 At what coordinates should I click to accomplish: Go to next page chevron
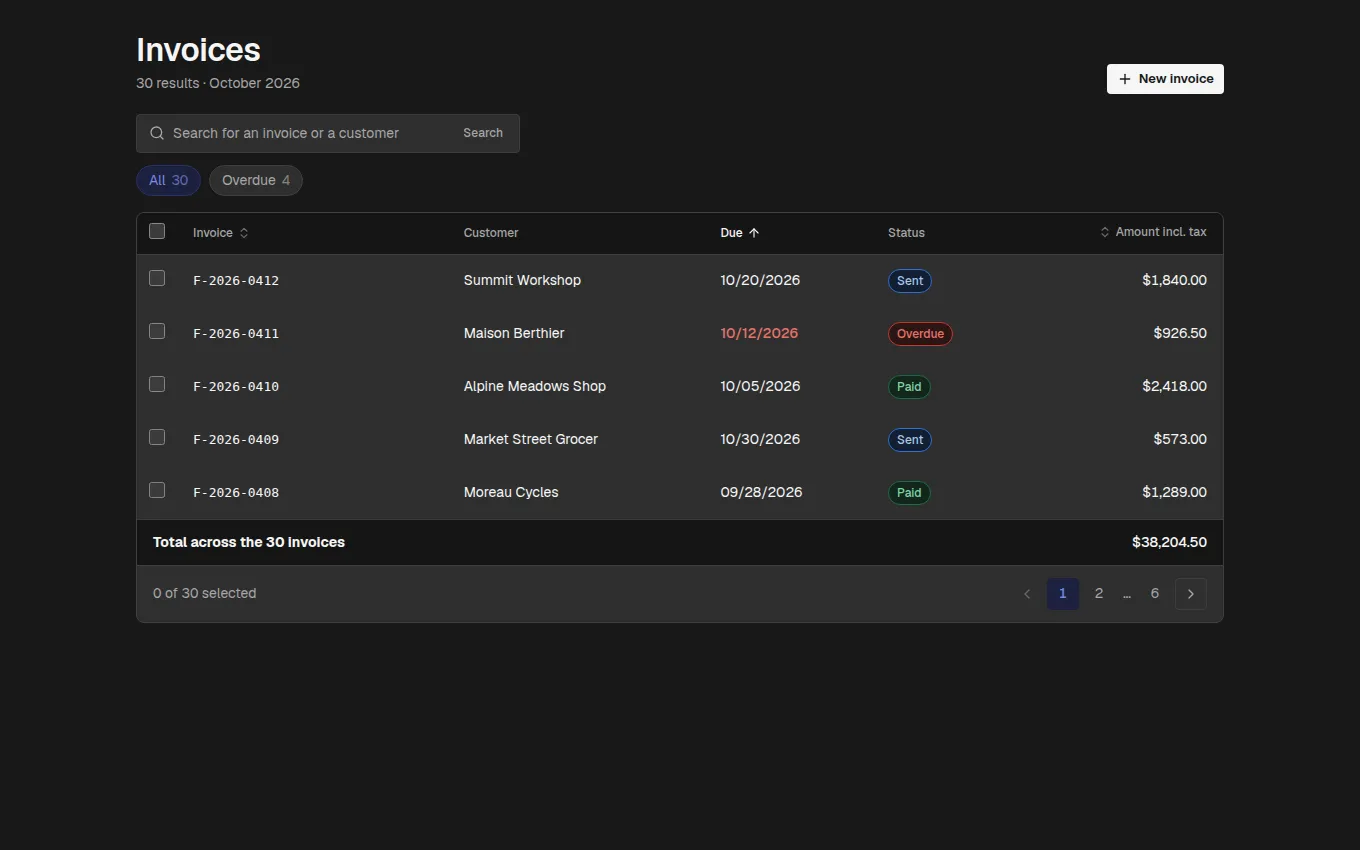click(1190, 594)
